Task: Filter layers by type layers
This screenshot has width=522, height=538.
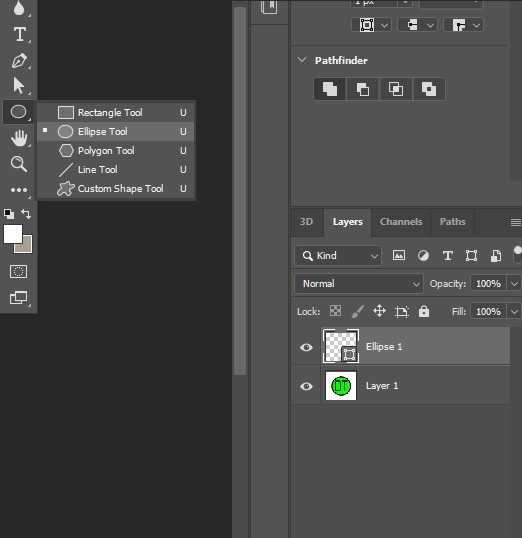Action: pos(448,256)
